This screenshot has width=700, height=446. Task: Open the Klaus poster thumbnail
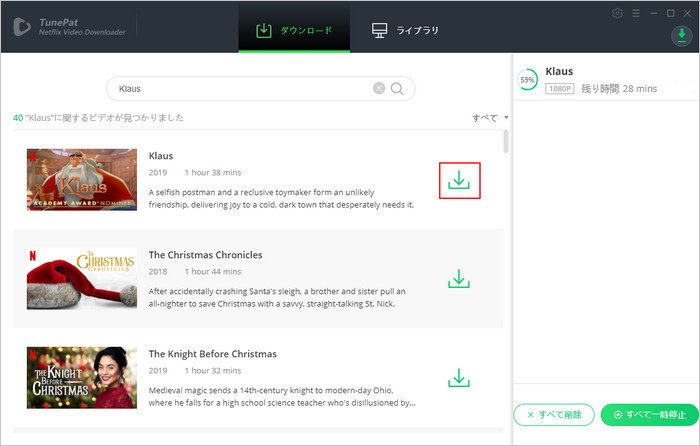coord(82,179)
